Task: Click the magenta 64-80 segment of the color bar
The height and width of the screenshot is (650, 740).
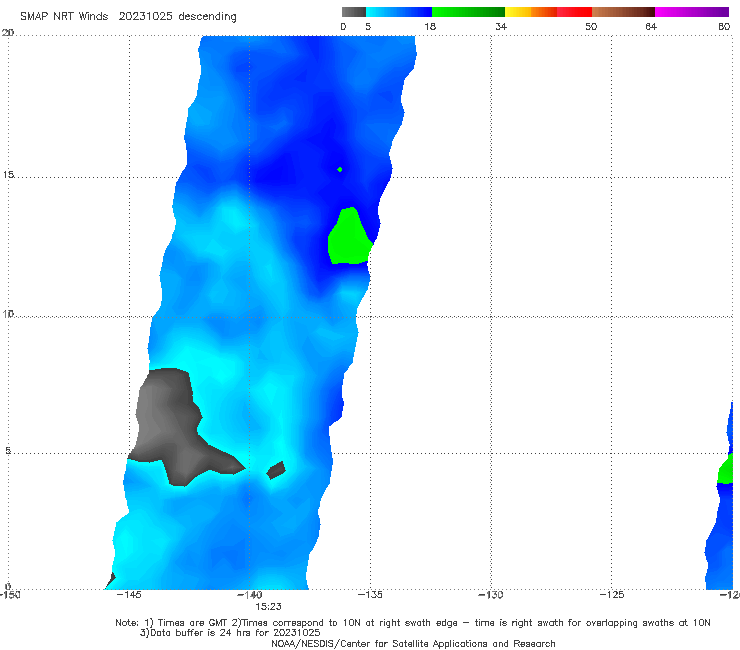Action: pos(692,12)
